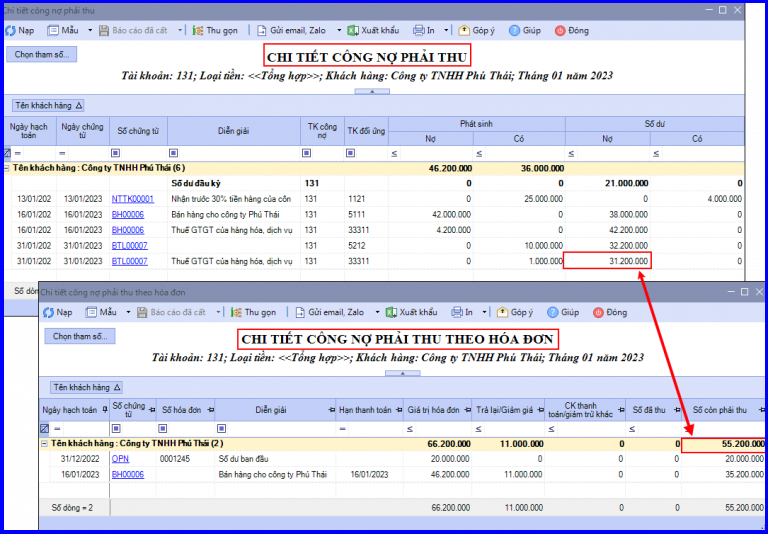Screen dimensions: 768x534
Task: Open the OPN voucher link in lower grid
Action: click(x=120, y=459)
